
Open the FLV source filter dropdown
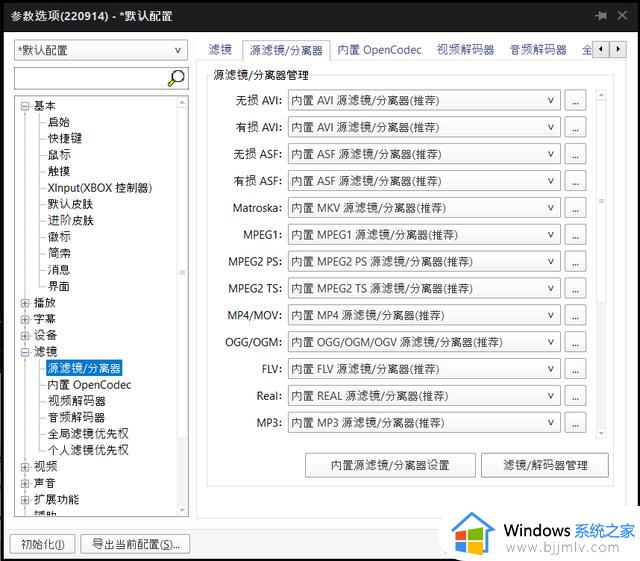(x=424, y=369)
